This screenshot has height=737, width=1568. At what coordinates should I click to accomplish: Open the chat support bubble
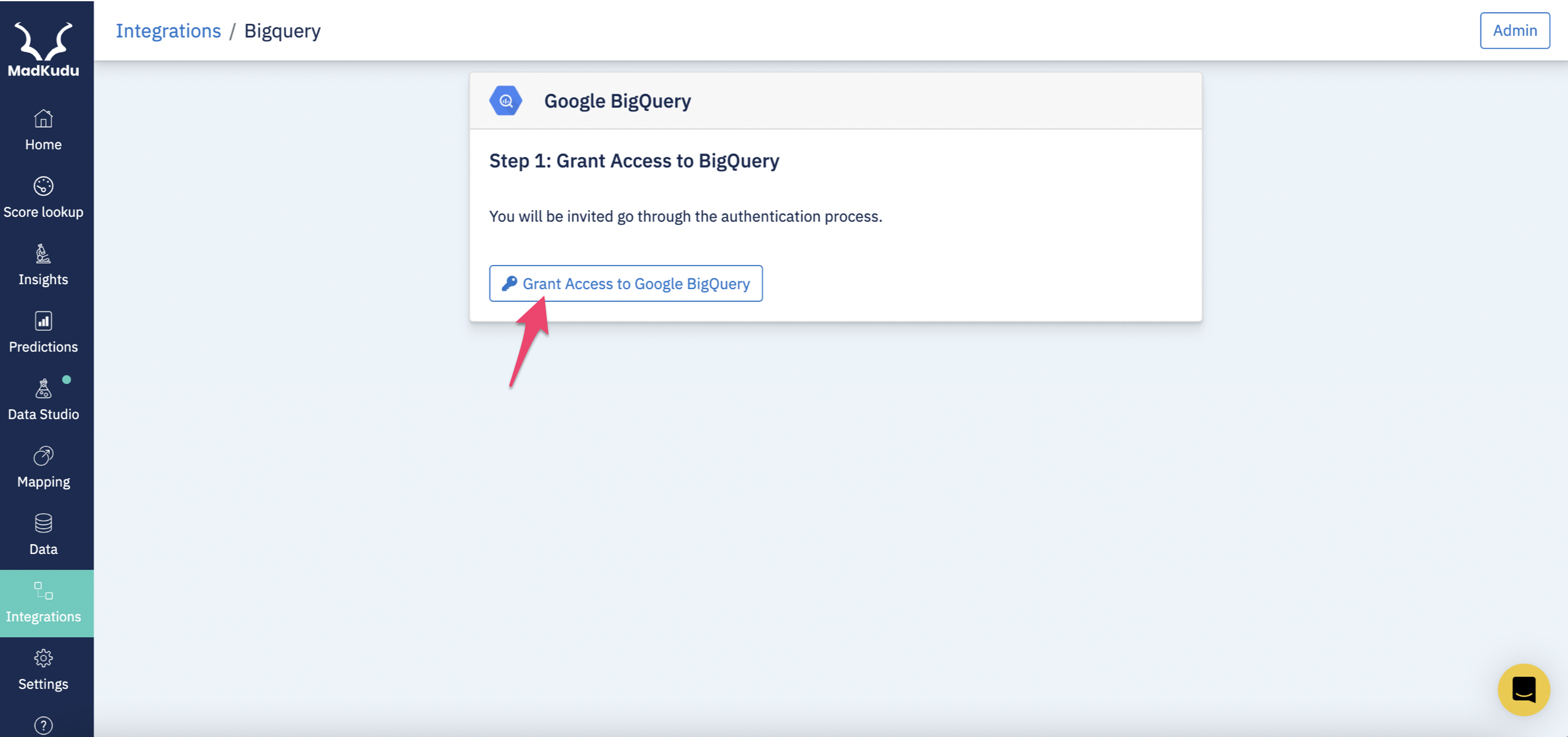1524,690
